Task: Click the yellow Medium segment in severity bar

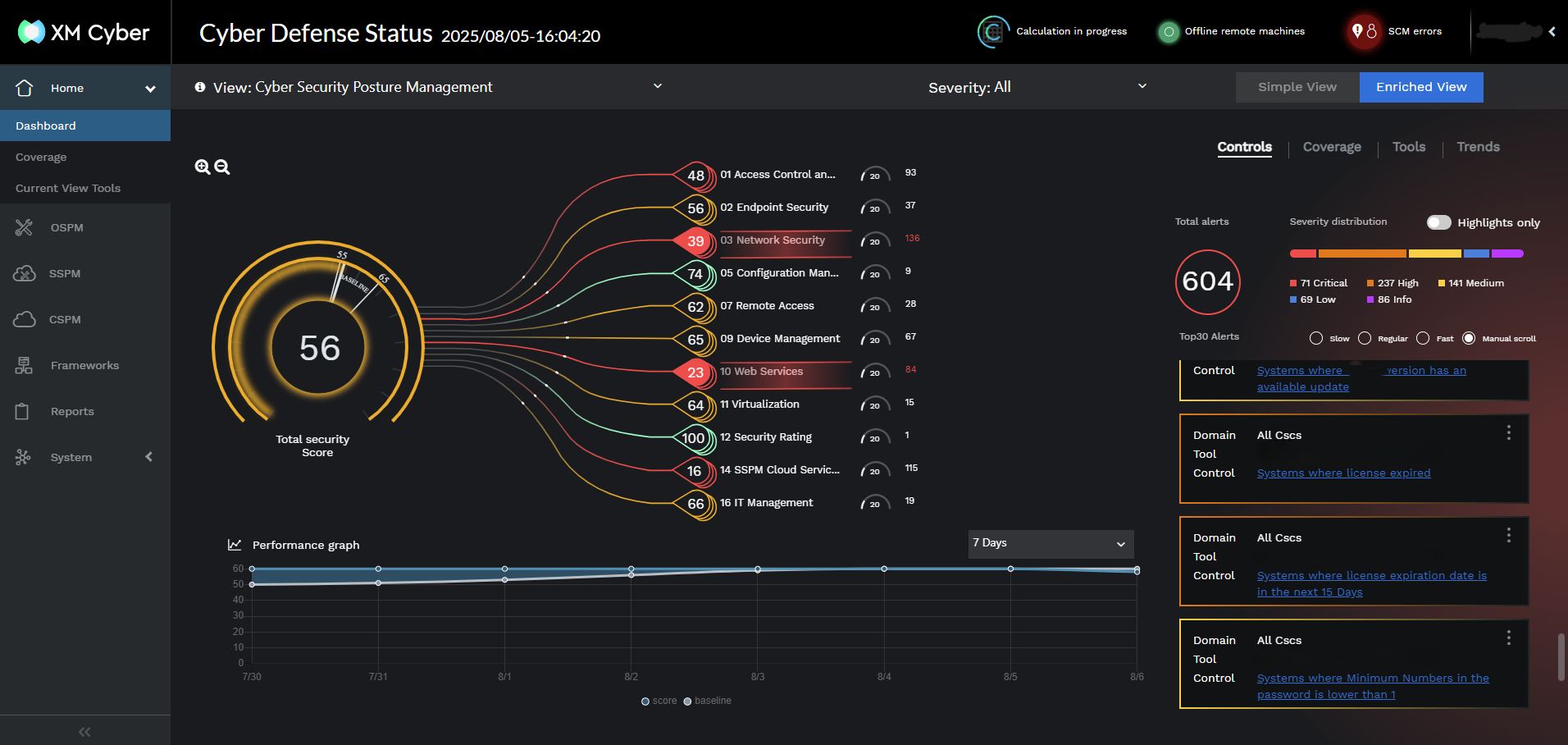Action: (1434, 254)
